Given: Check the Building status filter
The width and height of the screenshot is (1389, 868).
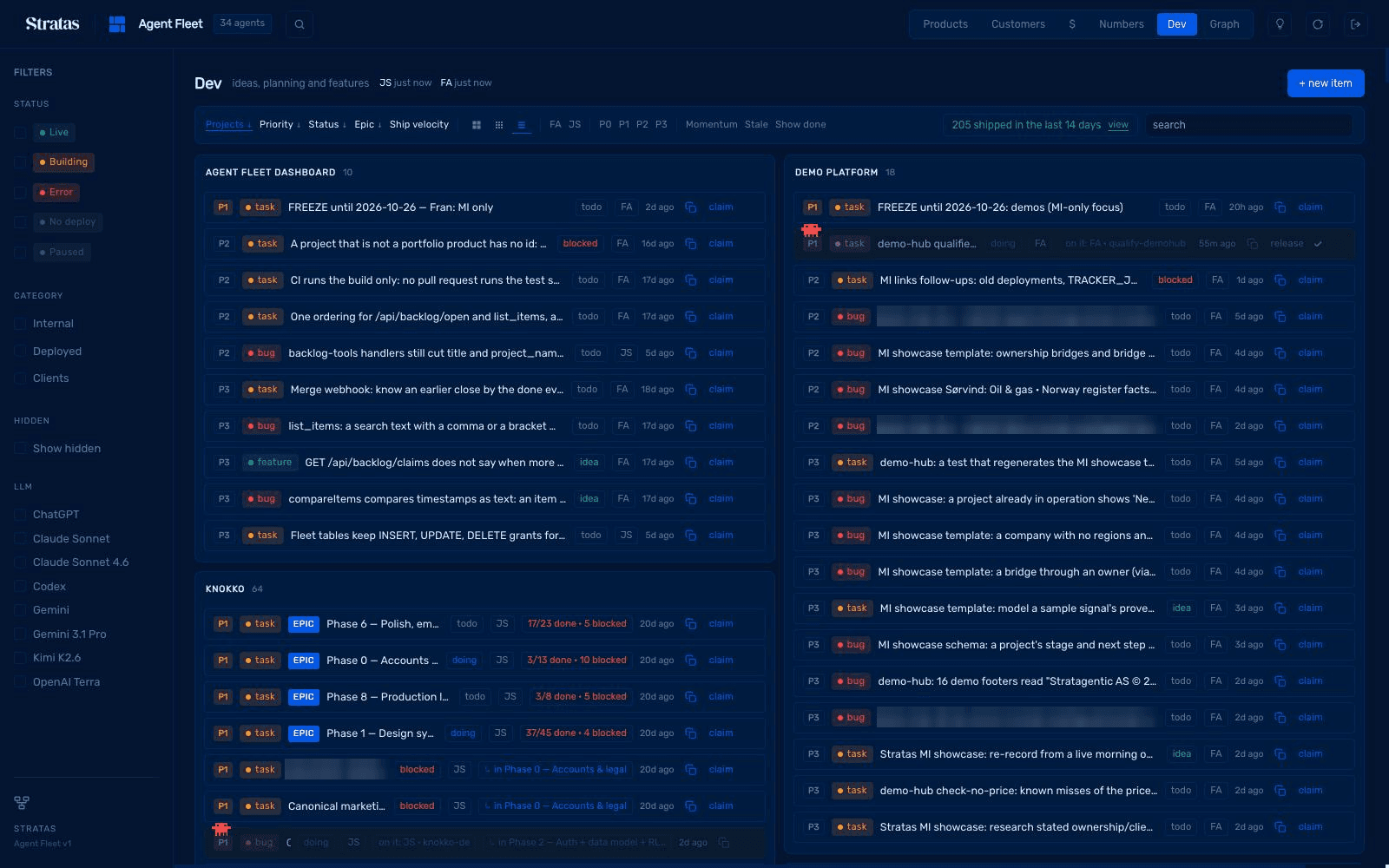Looking at the screenshot, I should 20,162.
